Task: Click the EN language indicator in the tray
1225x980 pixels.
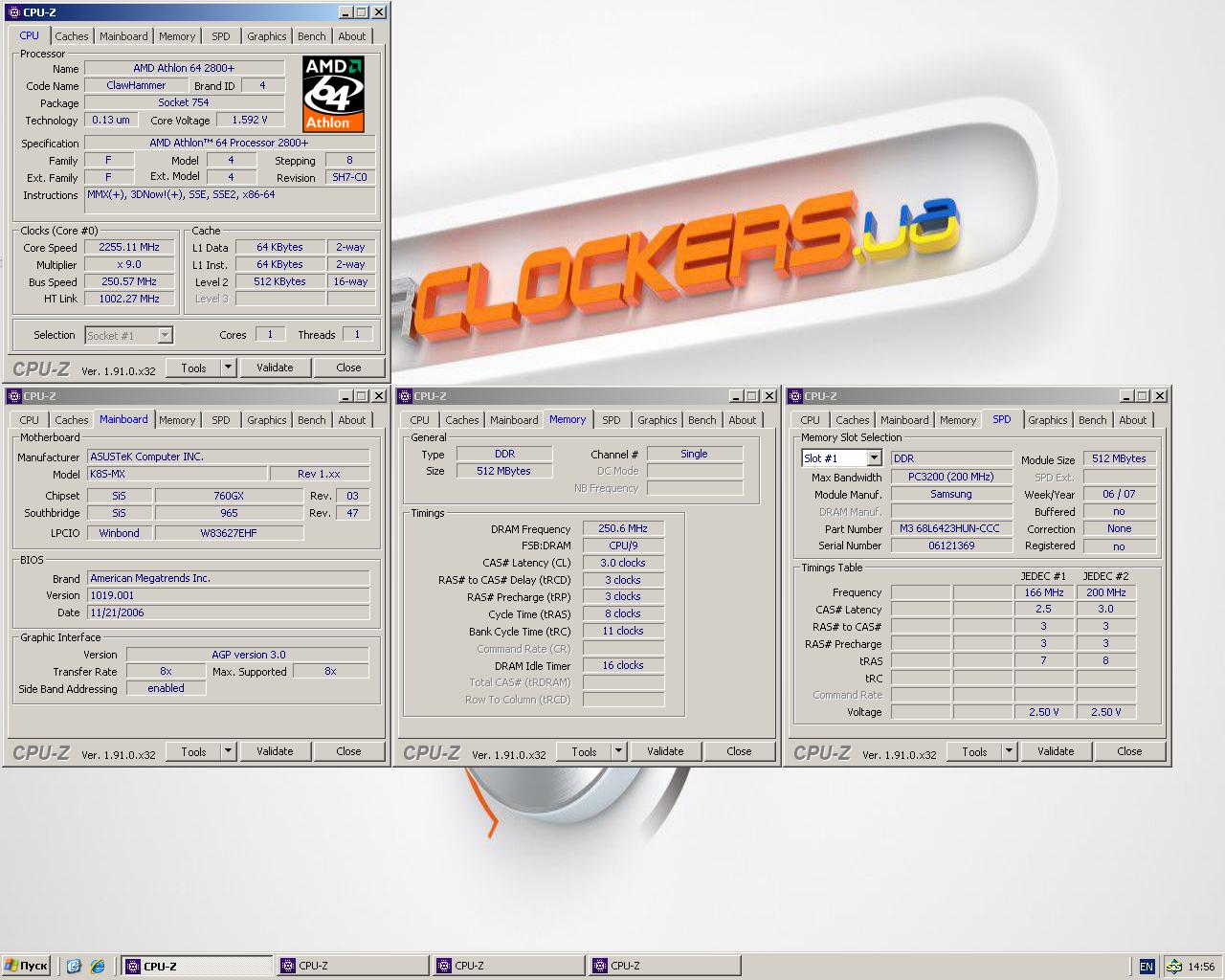Action: 1147,967
